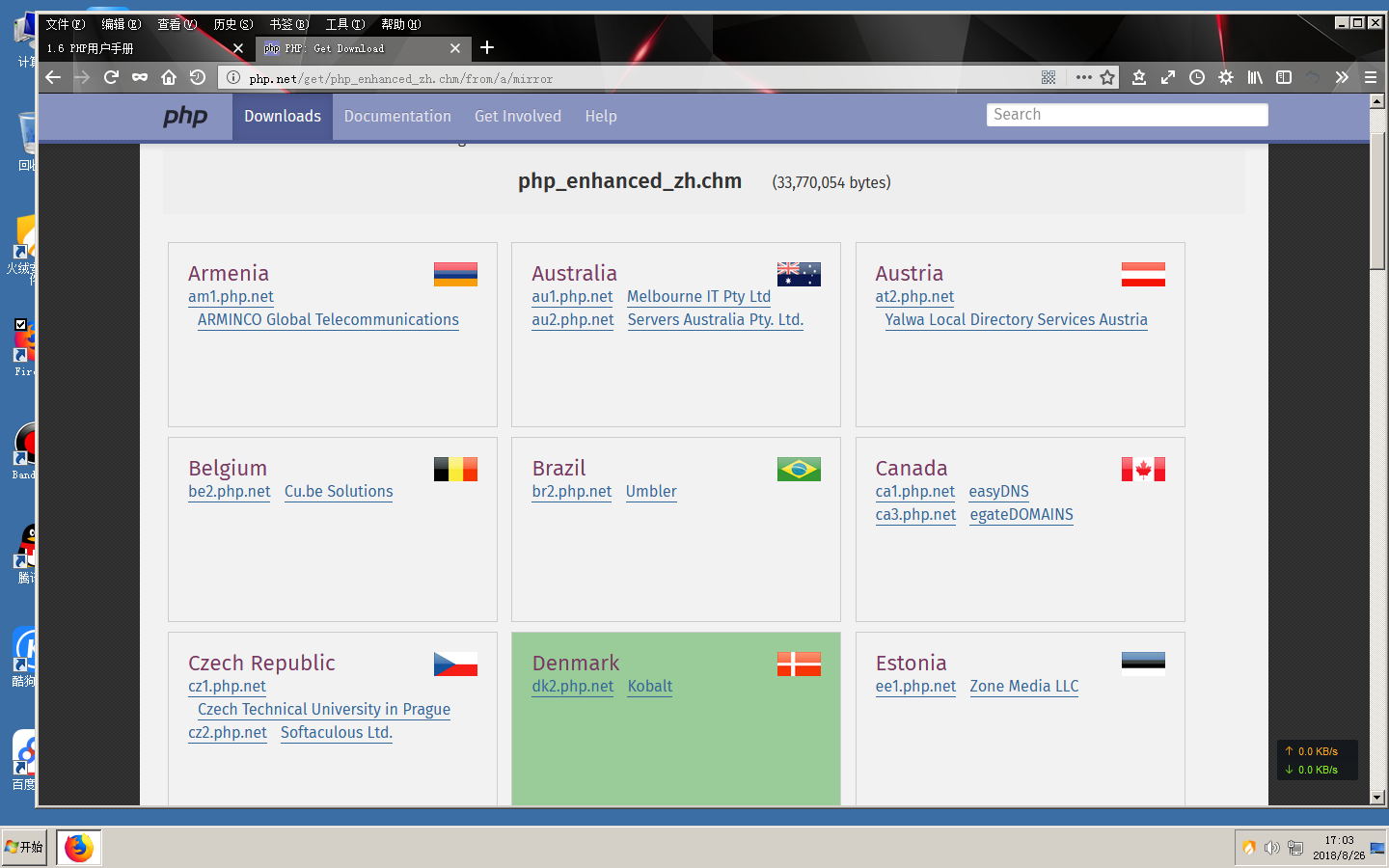Open the Help navigation link
Image resolution: width=1389 pixels, height=868 pixels.
click(x=601, y=116)
